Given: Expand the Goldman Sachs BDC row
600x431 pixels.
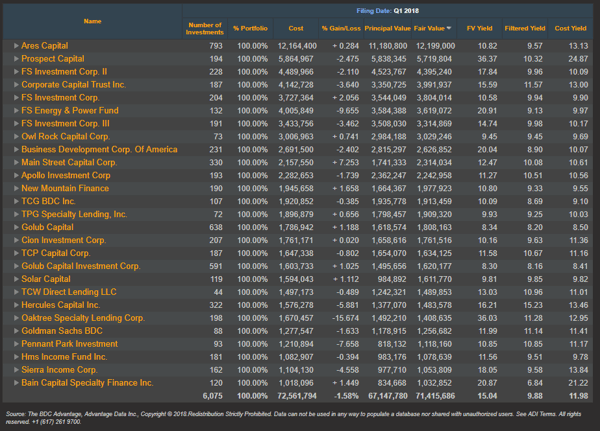Looking at the screenshot, I should click(16, 331).
